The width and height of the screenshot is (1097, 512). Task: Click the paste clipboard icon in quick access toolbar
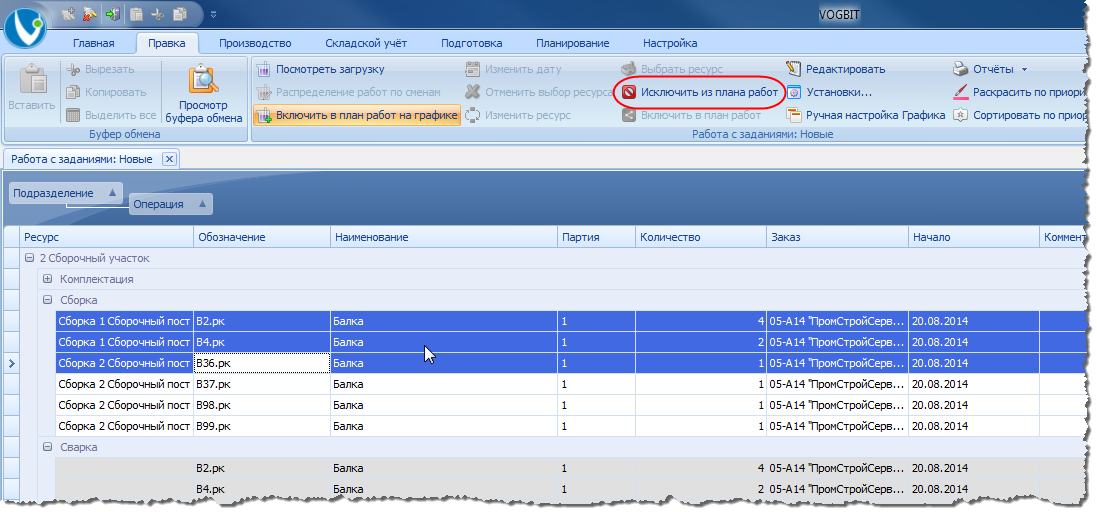pos(136,13)
